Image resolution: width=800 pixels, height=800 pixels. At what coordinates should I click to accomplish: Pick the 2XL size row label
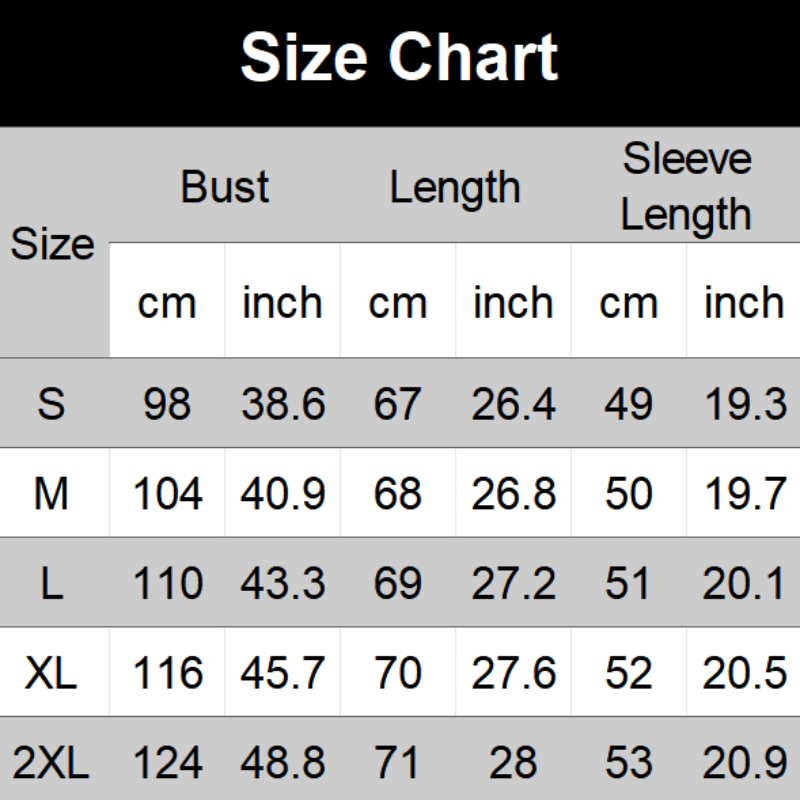(x=52, y=765)
